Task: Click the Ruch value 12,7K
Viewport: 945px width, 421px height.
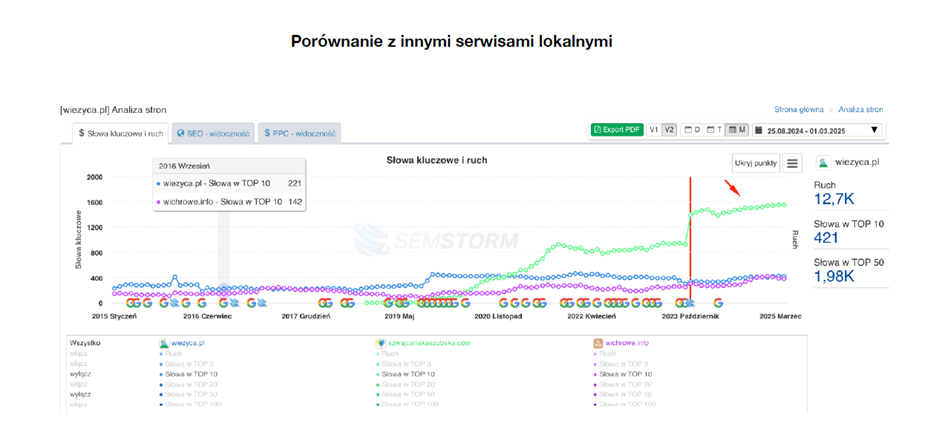Action: coord(835,199)
